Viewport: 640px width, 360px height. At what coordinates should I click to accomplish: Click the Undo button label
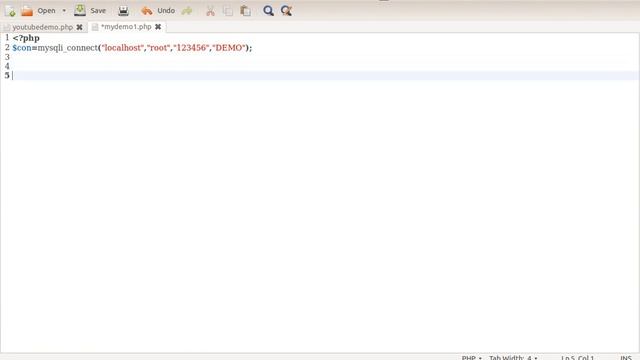tap(166, 11)
